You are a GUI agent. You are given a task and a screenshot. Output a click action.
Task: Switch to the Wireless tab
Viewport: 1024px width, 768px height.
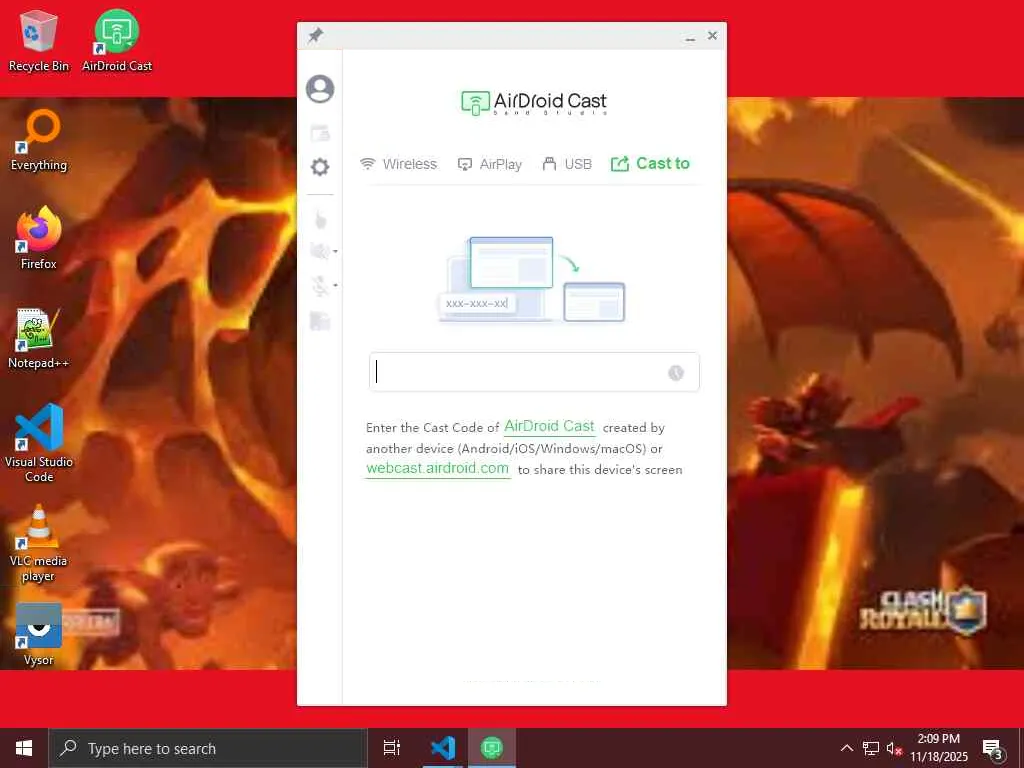(398, 164)
